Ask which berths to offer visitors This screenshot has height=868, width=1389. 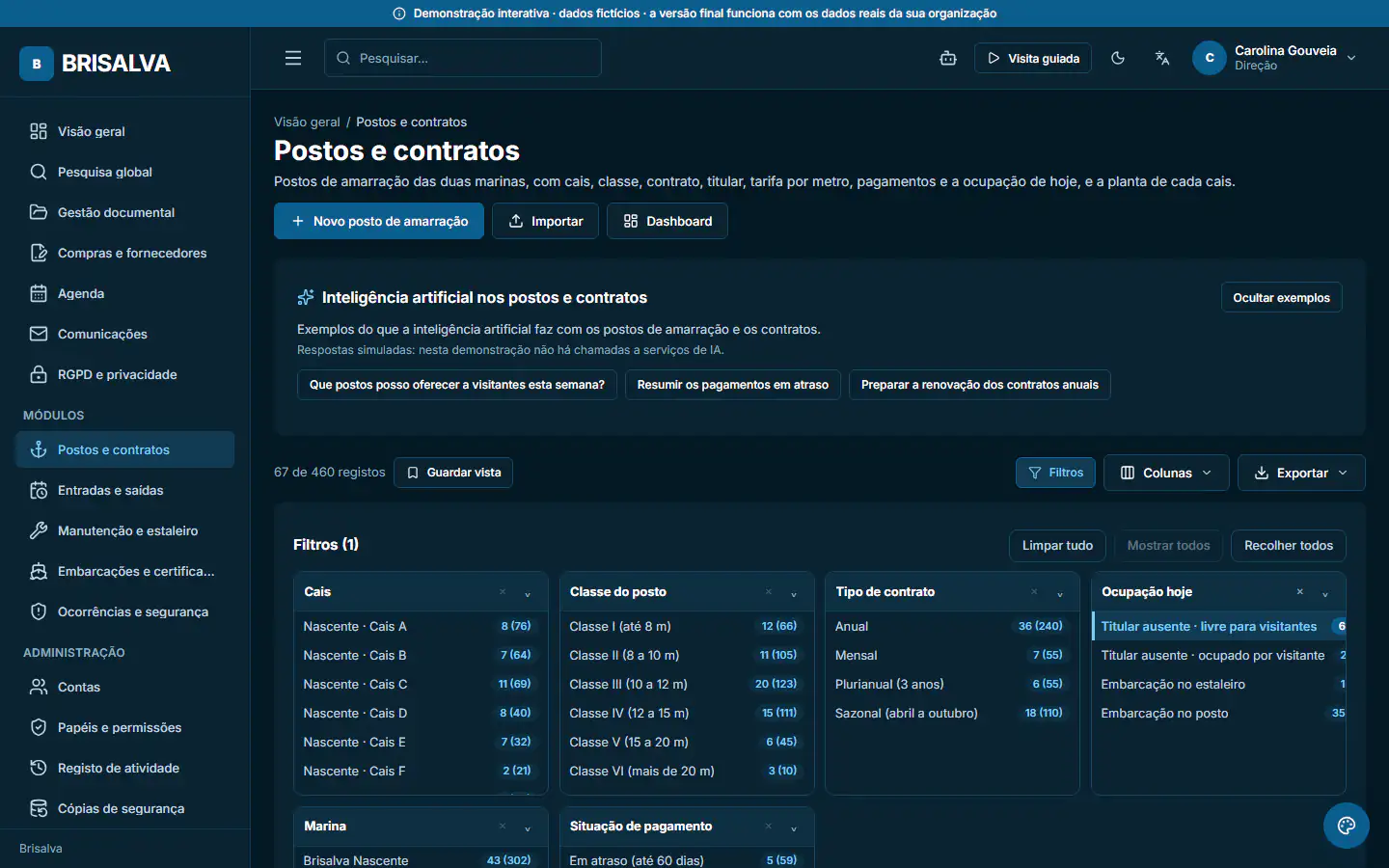pos(457,385)
